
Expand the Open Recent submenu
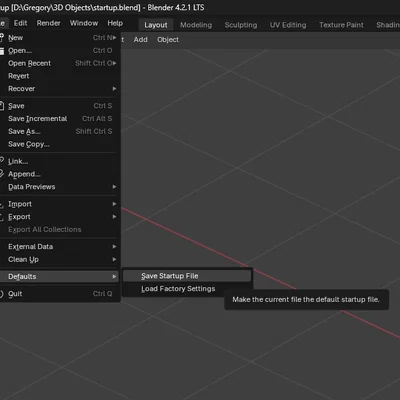point(59,63)
